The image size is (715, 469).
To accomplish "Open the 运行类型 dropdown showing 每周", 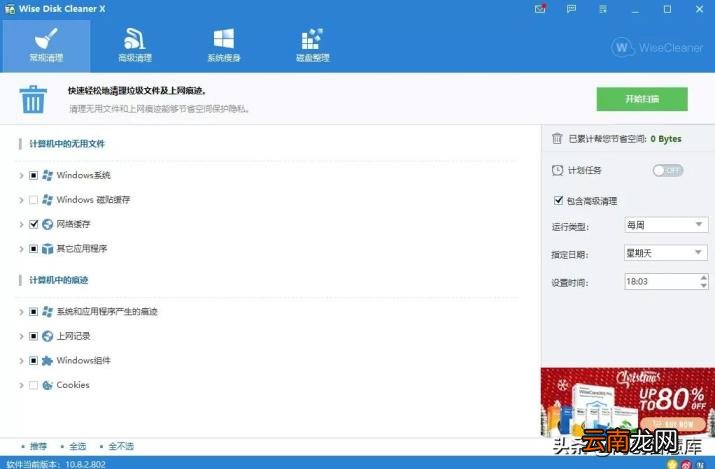I will pos(666,225).
